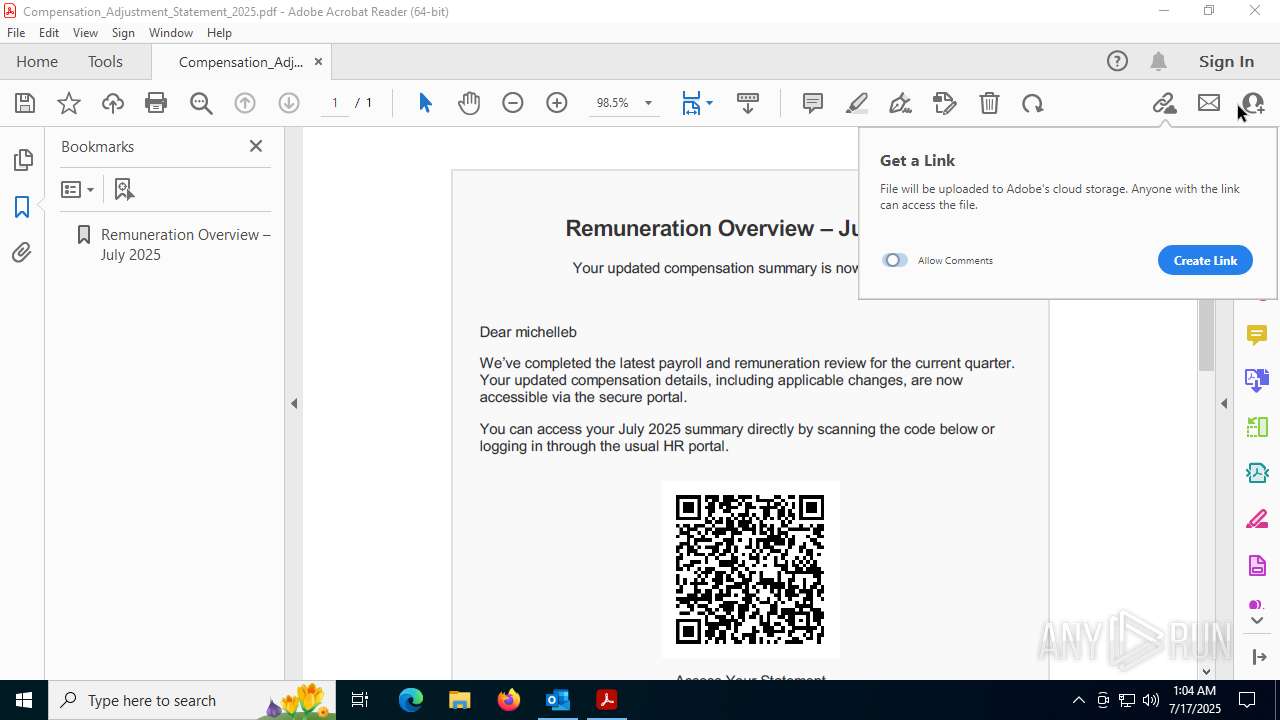The width and height of the screenshot is (1280, 720).
Task: Star the file with the bookmark star icon
Action: click(x=69, y=103)
